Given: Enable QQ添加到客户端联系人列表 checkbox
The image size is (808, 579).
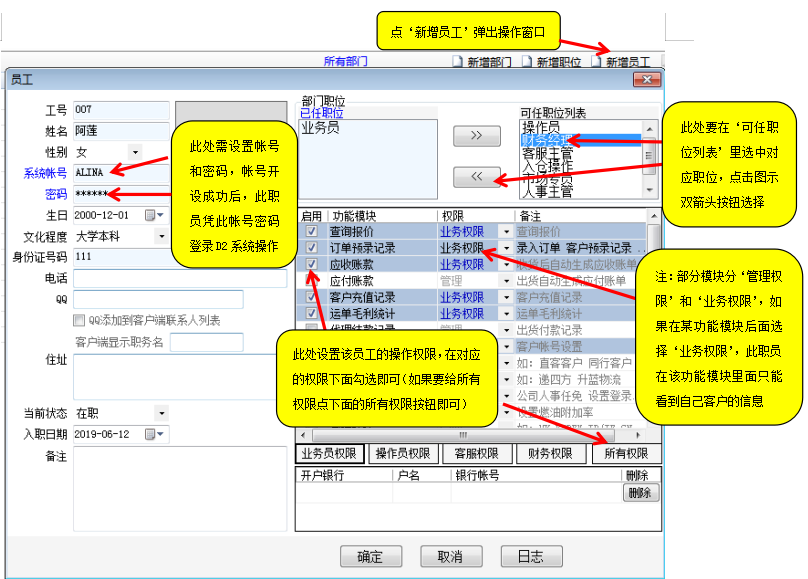Looking at the screenshot, I should pos(80,321).
